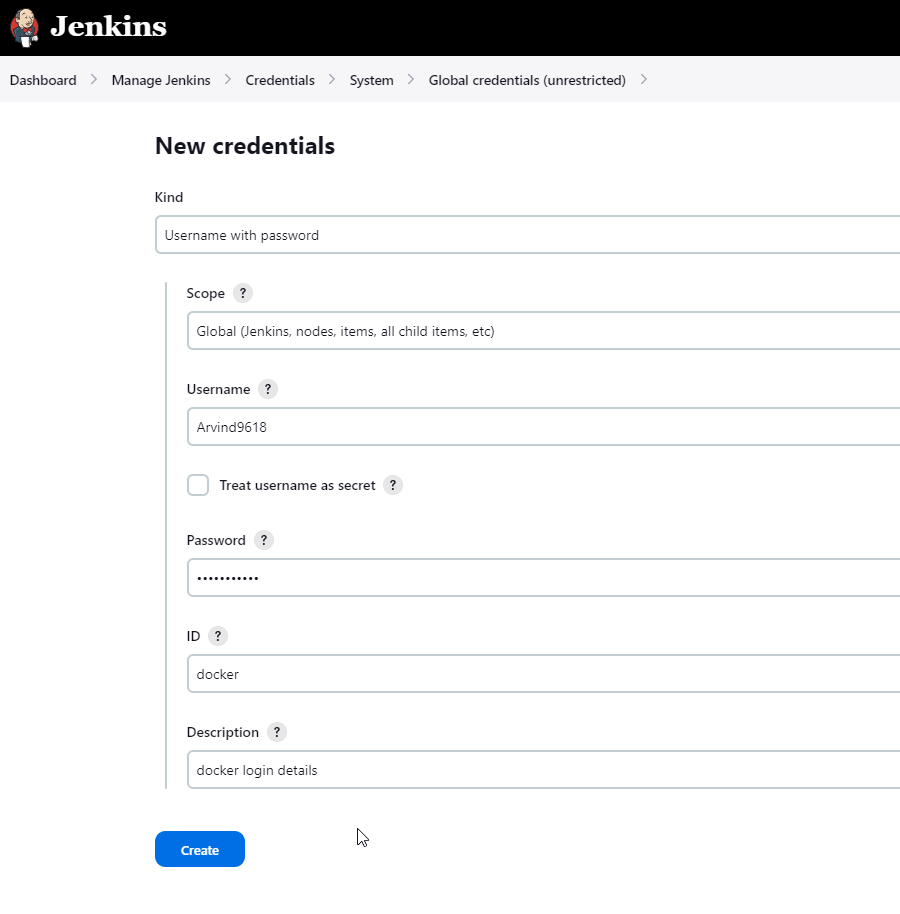The height and width of the screenshot is (914, 900).
Task: Open the Kind dropdown
Action: 527,235
